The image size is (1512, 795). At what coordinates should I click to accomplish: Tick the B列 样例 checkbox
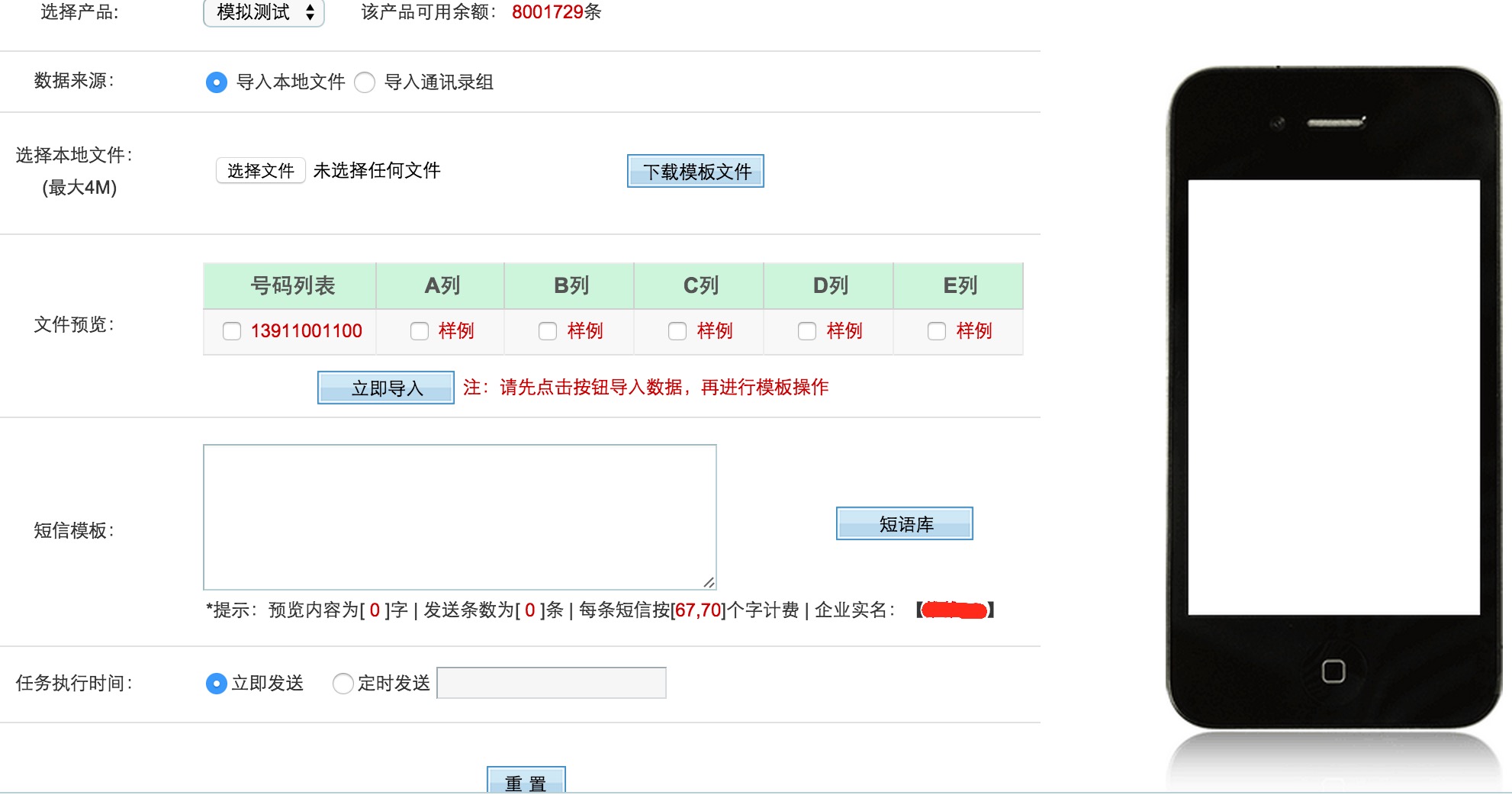(x=548, y=331)
